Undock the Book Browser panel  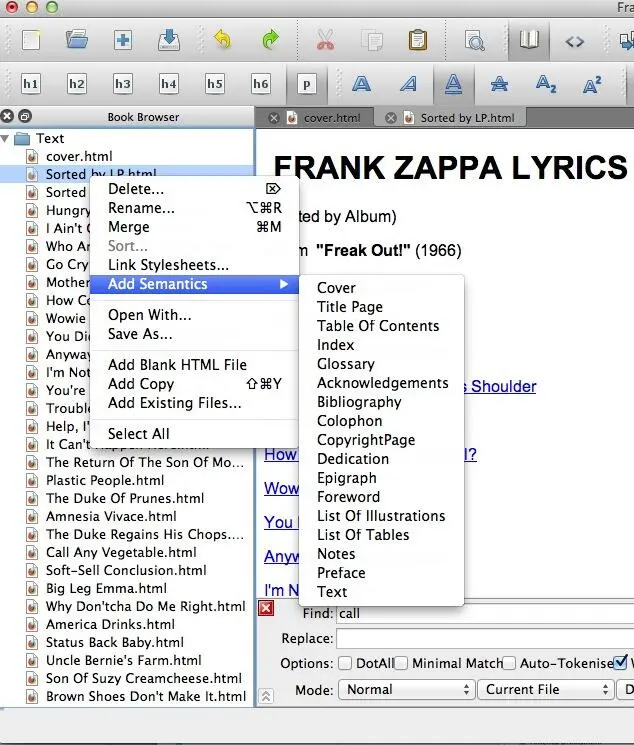click(25, 116)
